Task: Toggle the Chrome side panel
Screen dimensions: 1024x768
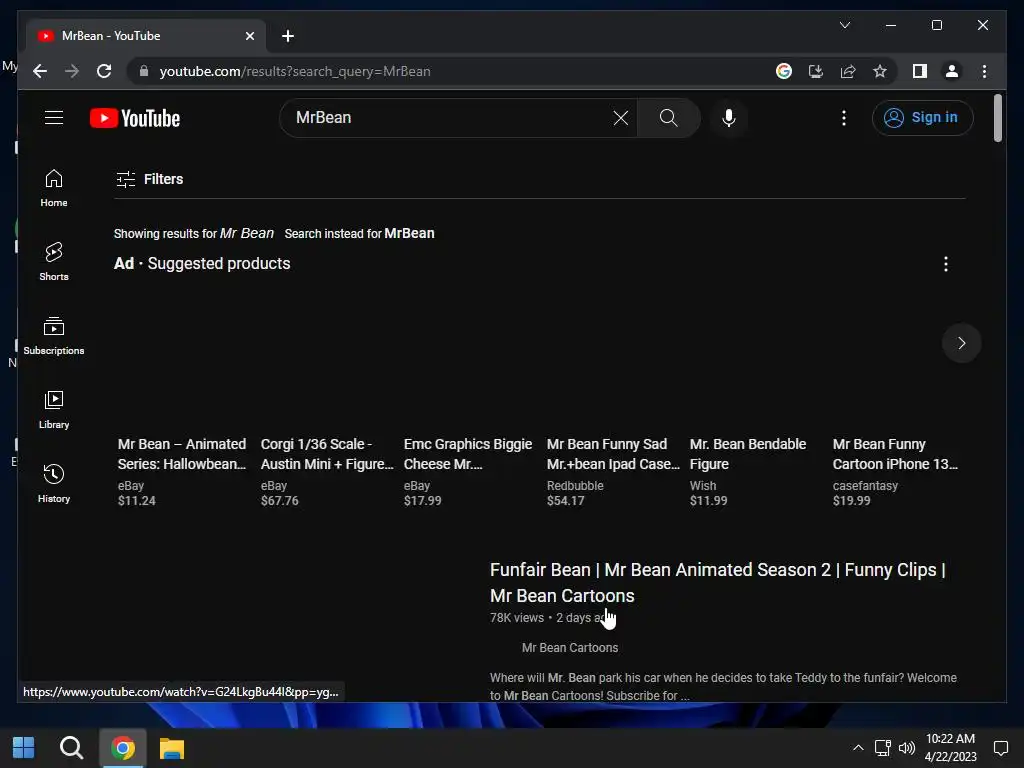Action: [x=920, y=71]
